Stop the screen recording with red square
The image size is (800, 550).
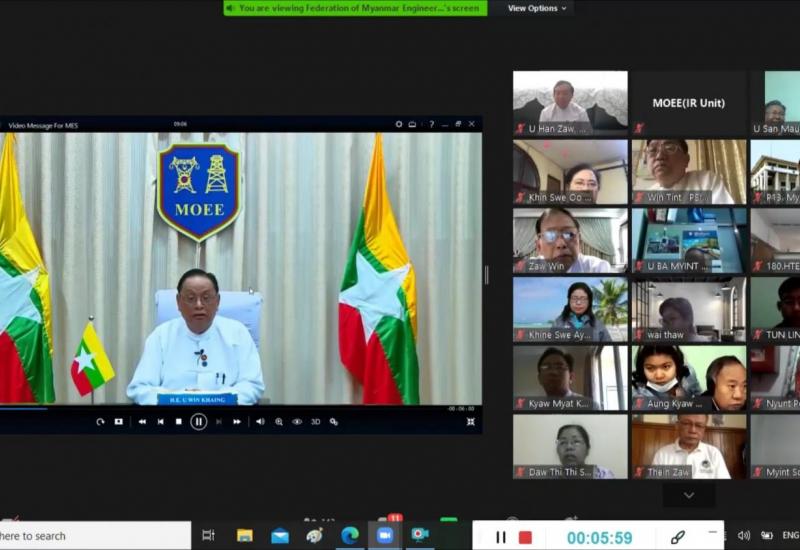point(525,537)
